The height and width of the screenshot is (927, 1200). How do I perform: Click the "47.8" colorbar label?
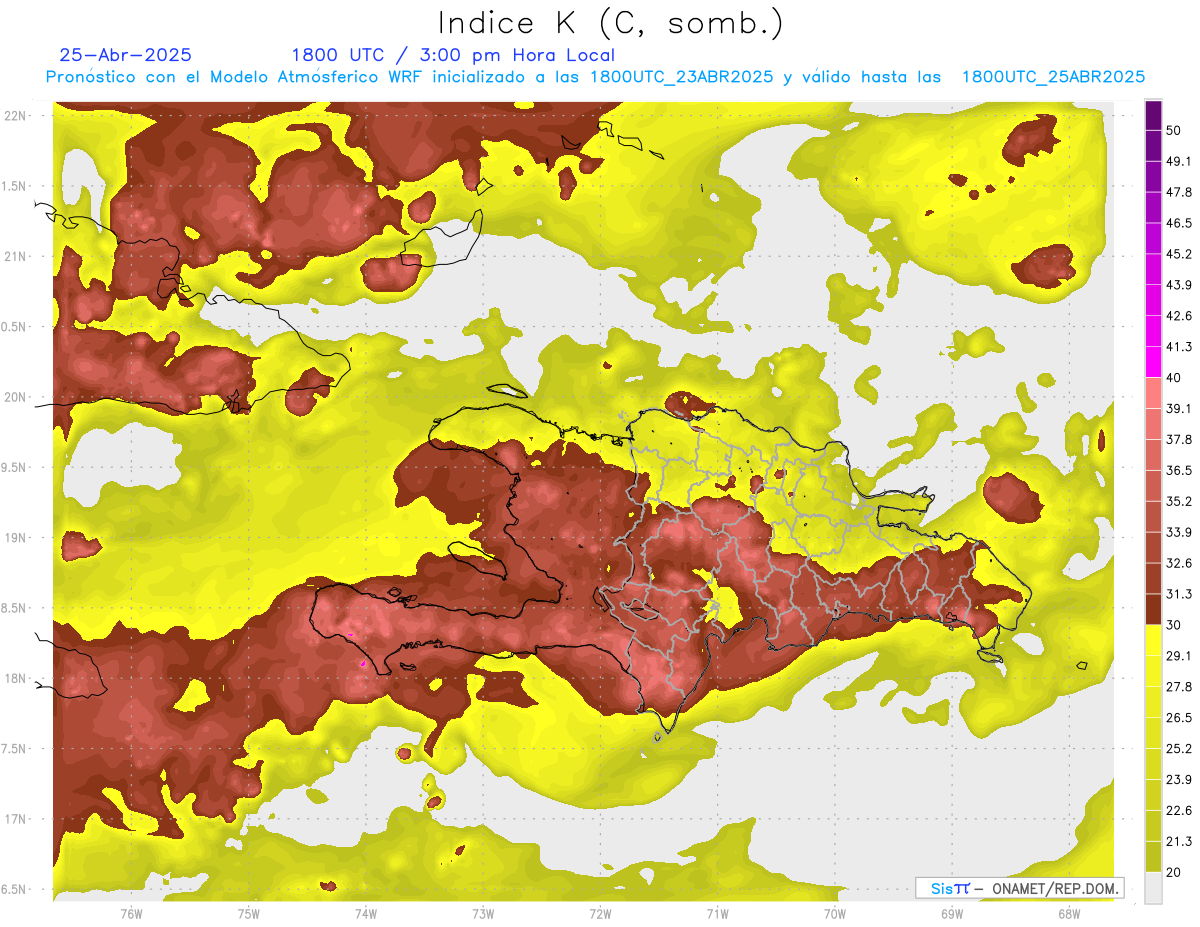pos(1179,192)
